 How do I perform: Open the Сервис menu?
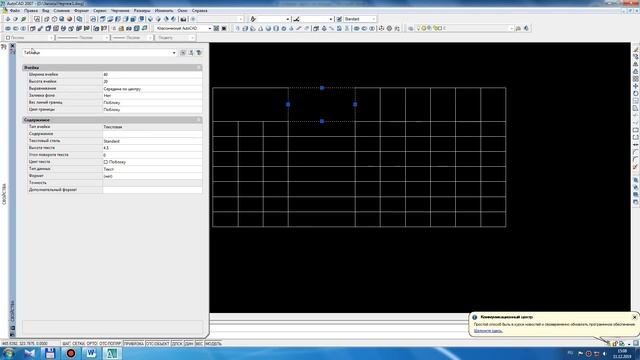point(100,11)
